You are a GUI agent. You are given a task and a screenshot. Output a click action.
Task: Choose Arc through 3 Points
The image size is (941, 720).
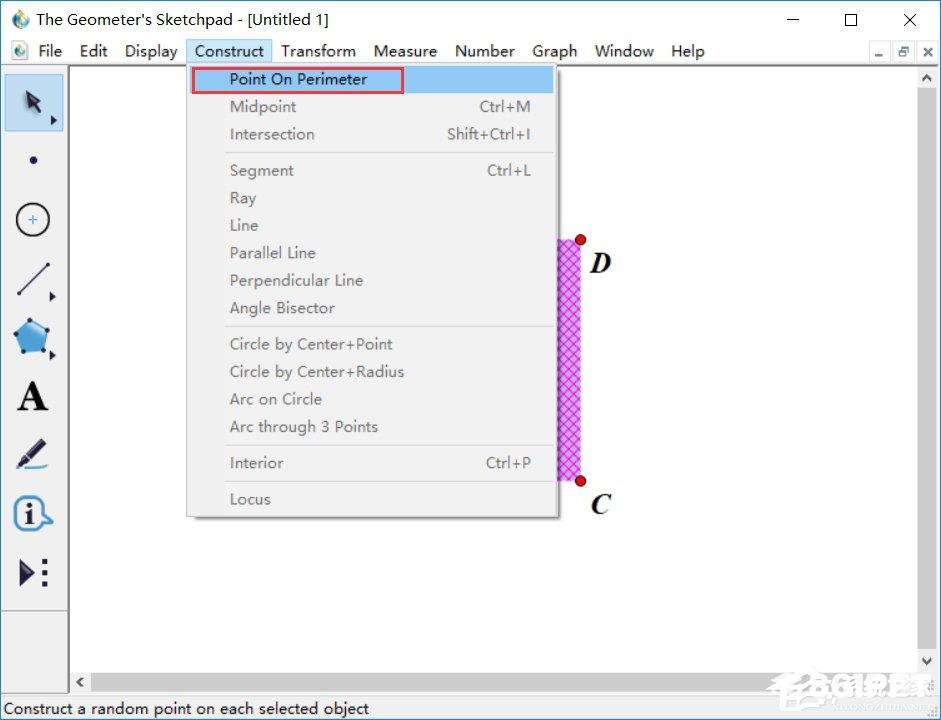[372, 427]
